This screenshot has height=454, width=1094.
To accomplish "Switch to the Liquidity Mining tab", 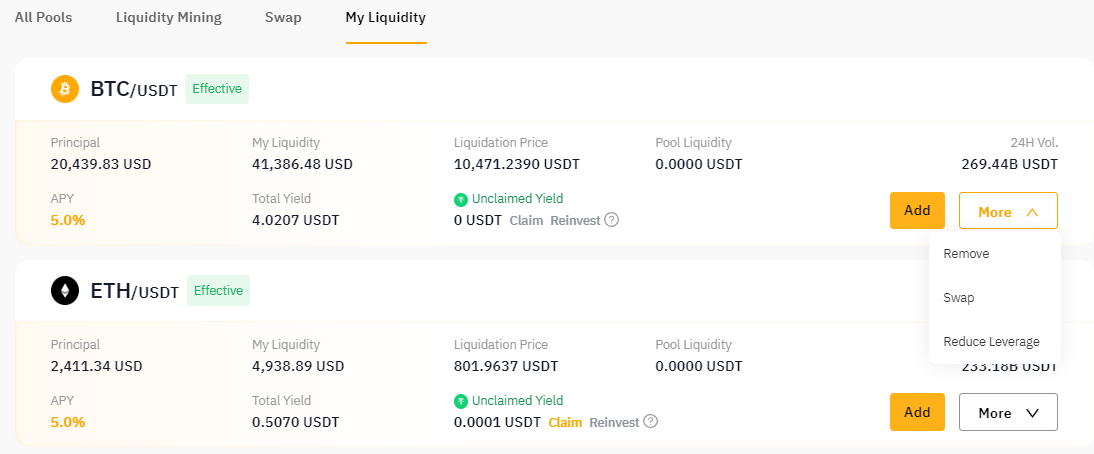I will tap(169, 17).
